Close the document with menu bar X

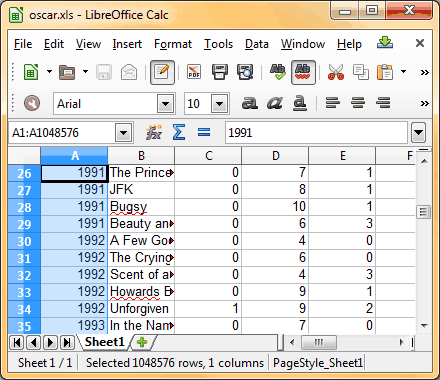420,43
